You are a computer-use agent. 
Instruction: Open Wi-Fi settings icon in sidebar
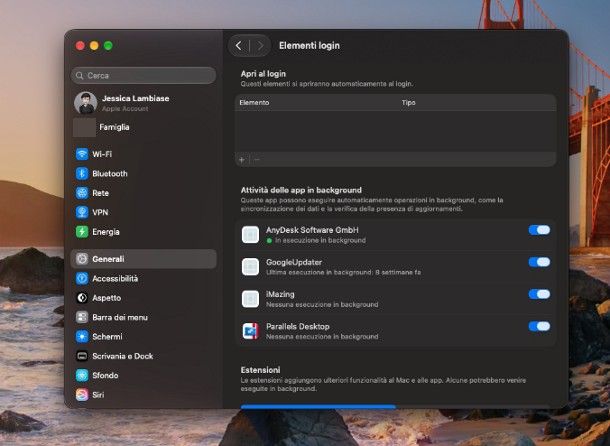click(x=82, y=154)
